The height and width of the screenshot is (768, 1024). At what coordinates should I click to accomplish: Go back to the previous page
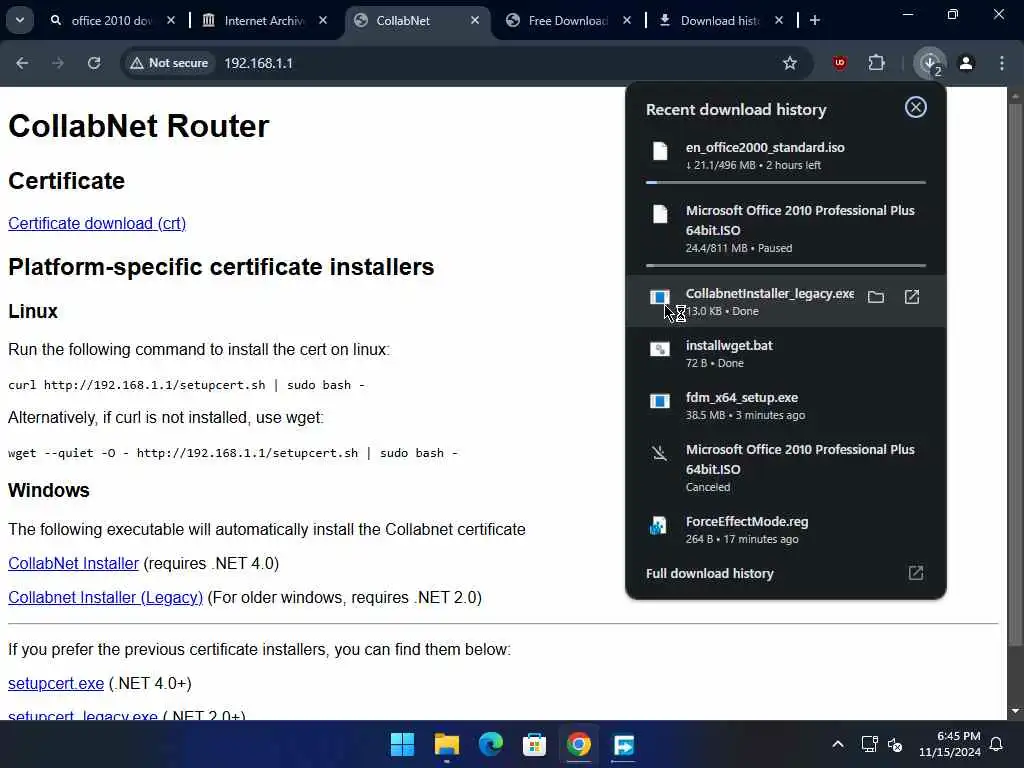22,63
